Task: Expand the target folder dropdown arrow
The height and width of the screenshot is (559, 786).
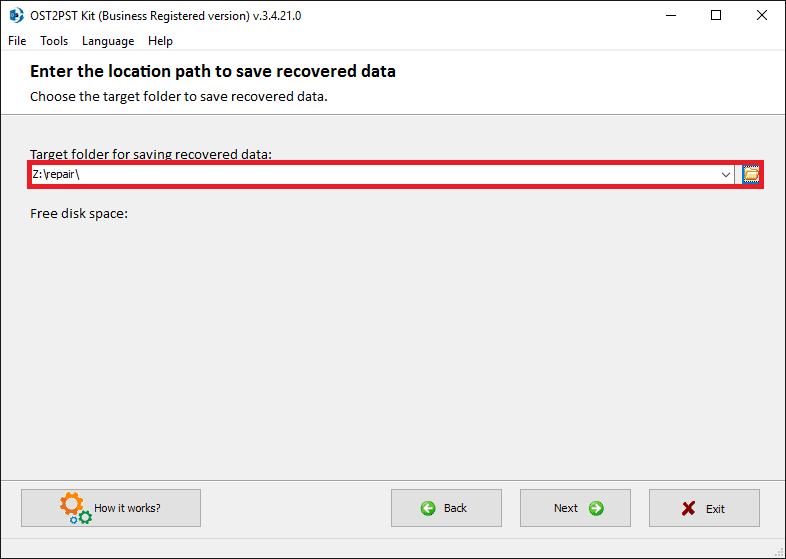Action: [725, 174]
